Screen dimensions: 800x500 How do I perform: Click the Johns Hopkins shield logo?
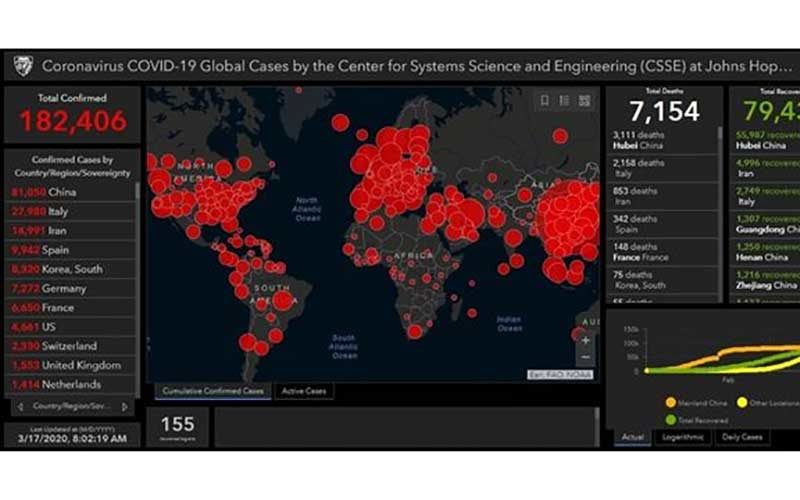click(22, 66)
